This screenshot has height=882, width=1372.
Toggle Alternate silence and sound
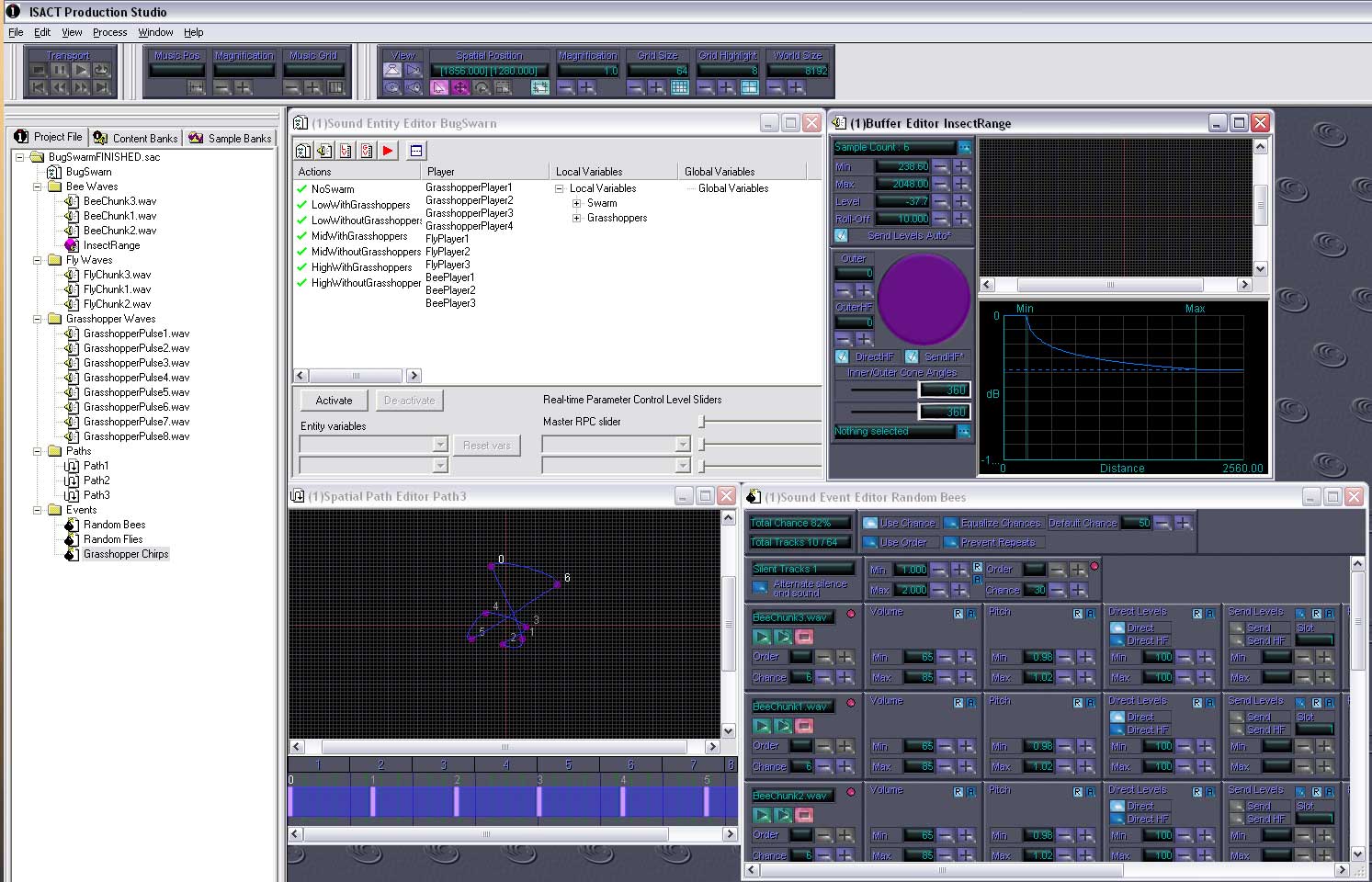click(760, 587)
